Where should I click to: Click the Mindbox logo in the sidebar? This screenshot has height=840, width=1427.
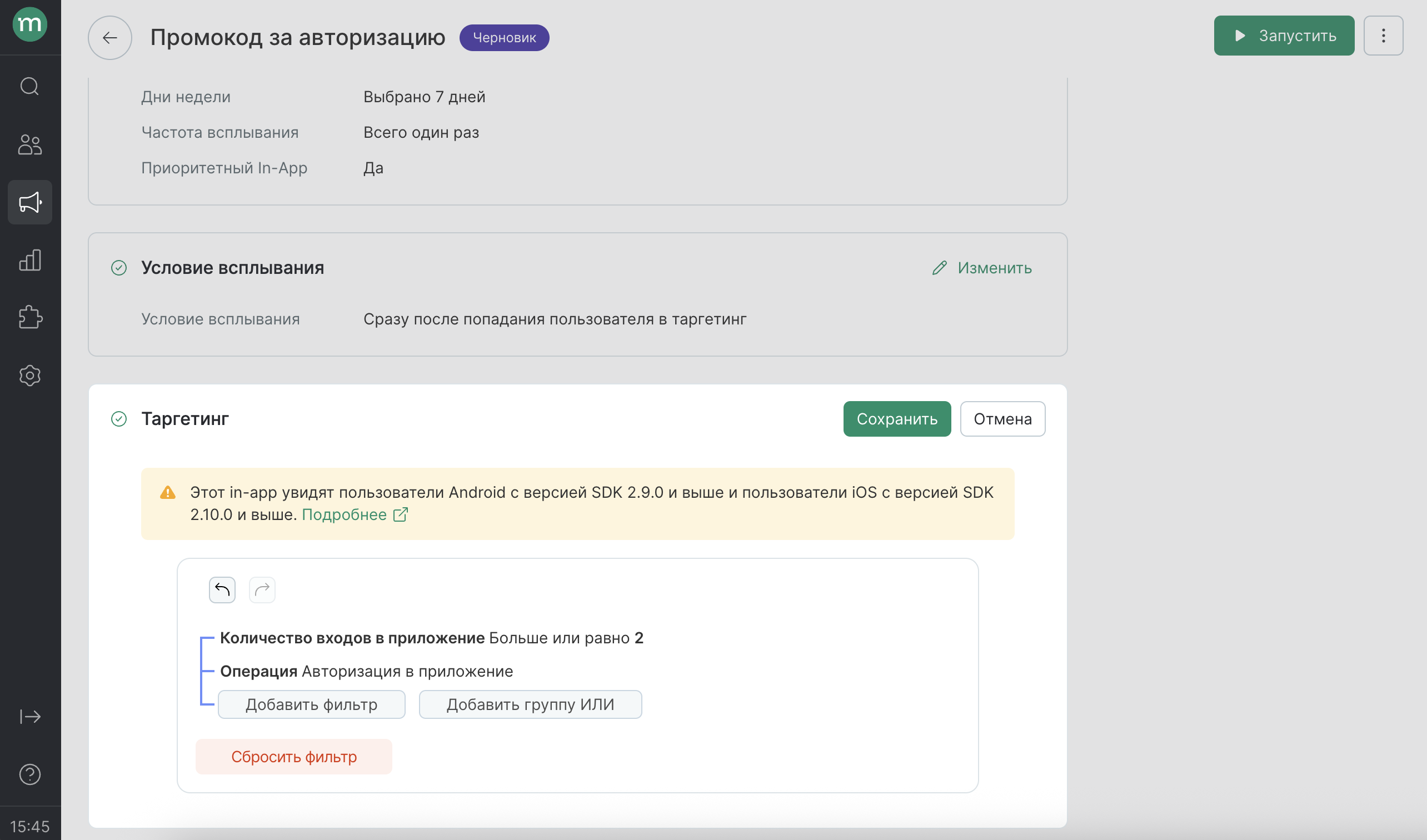coord(30,24)
